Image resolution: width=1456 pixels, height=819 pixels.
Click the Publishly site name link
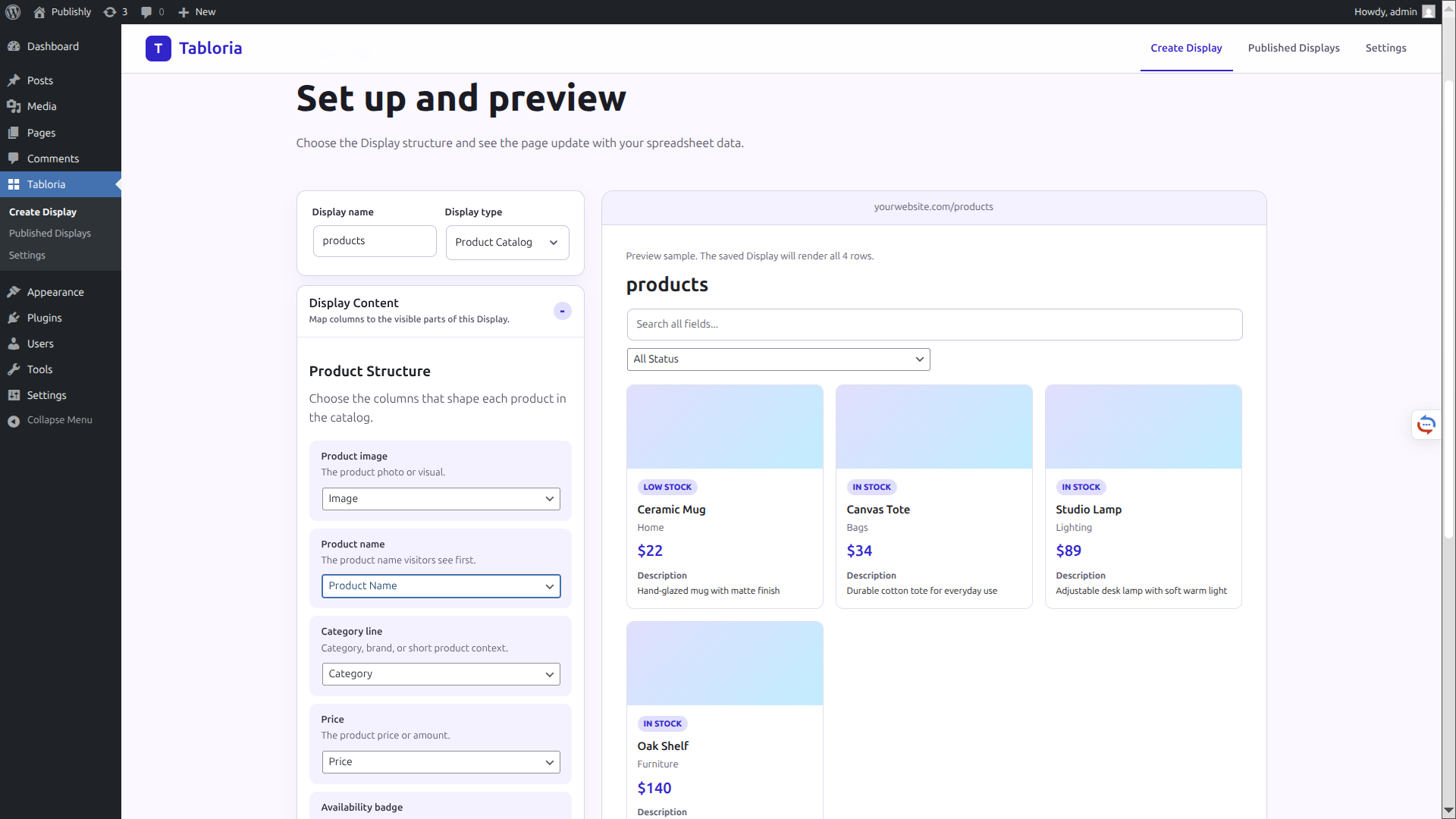pyautogui.click(x=71, y=11)
